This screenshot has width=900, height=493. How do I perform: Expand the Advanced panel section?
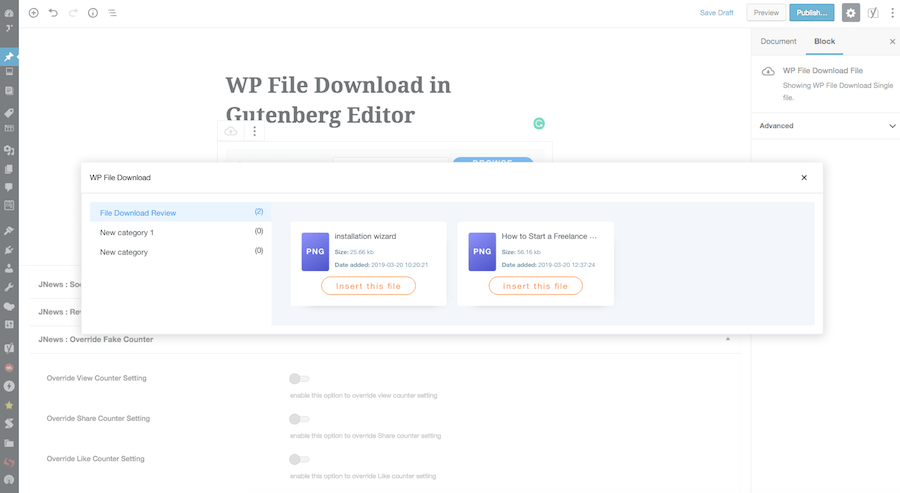click(825, 126)
